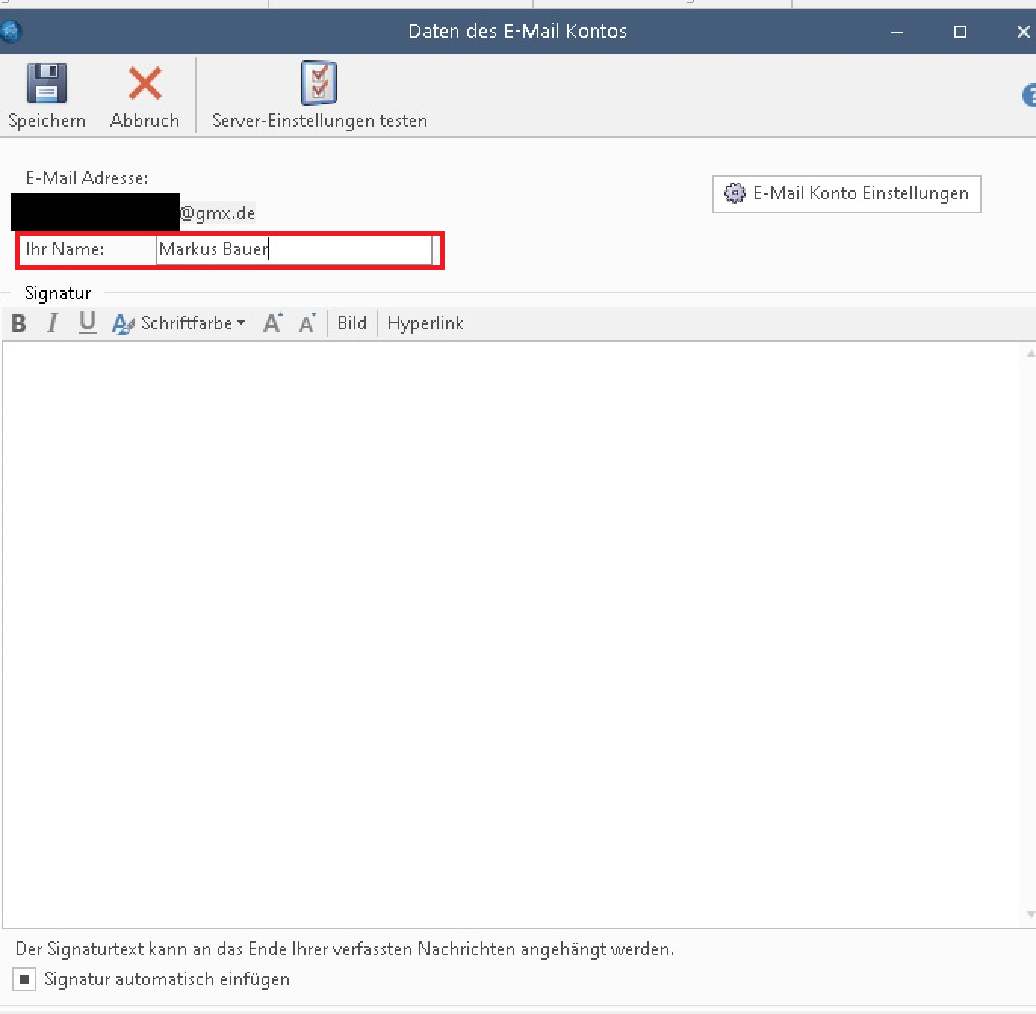
Task: Click the @gmx.de email address text
Action: click(x=217, y=213)
